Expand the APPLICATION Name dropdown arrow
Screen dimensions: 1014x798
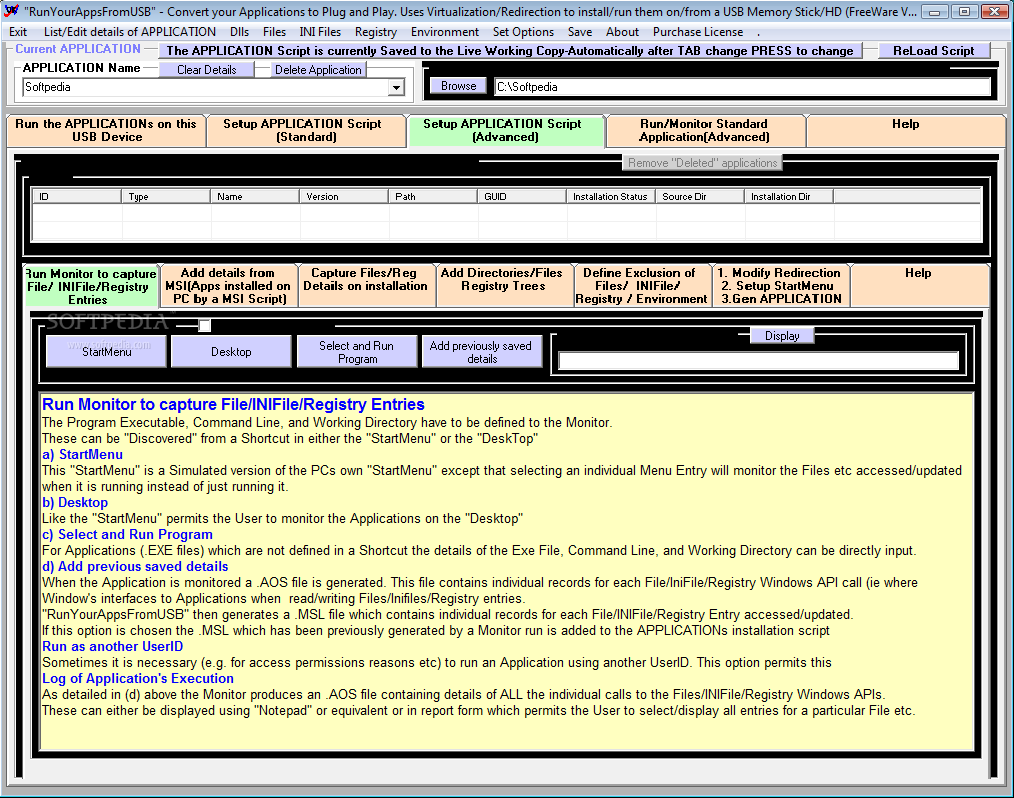pyautogui.click(x=396, y=87)
